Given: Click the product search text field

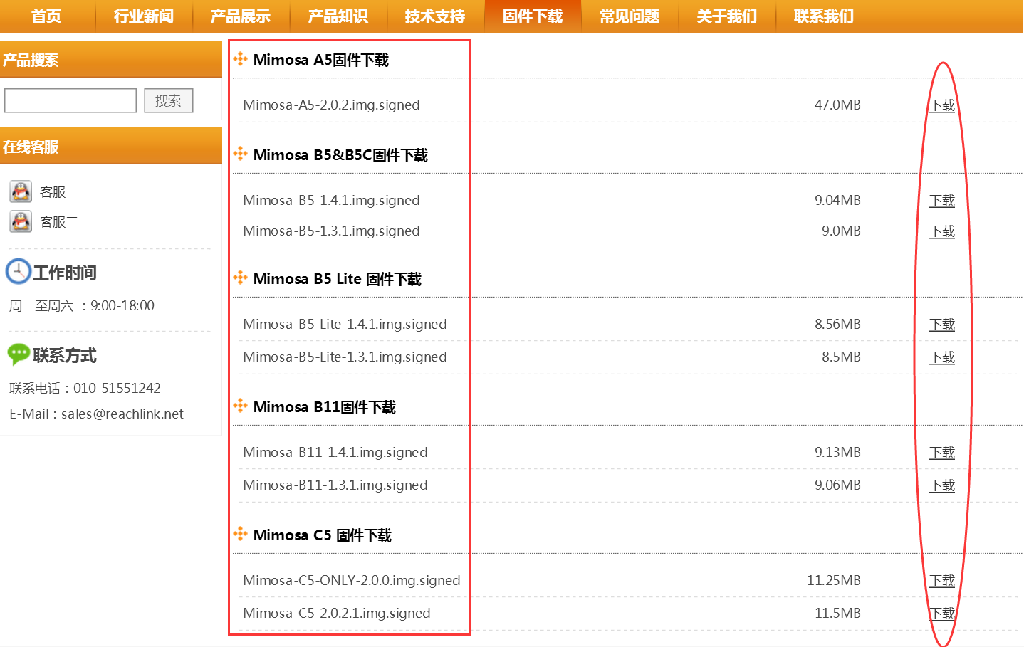Looking at the screenshot, I should (71, 101).
